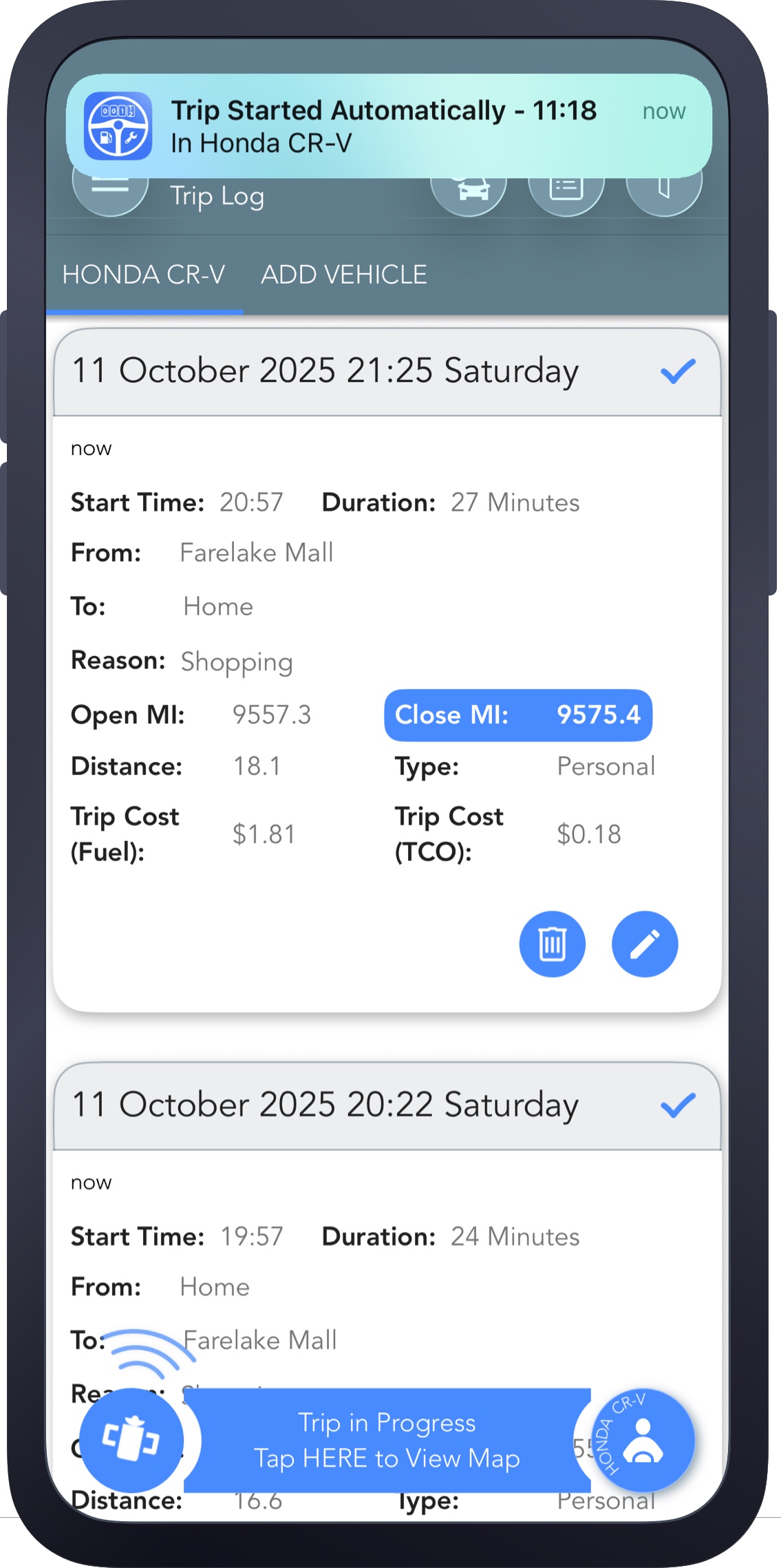Edit the 21:25 trip with the pencil icon
781x1568 pixels.
(x=645, y=944)
